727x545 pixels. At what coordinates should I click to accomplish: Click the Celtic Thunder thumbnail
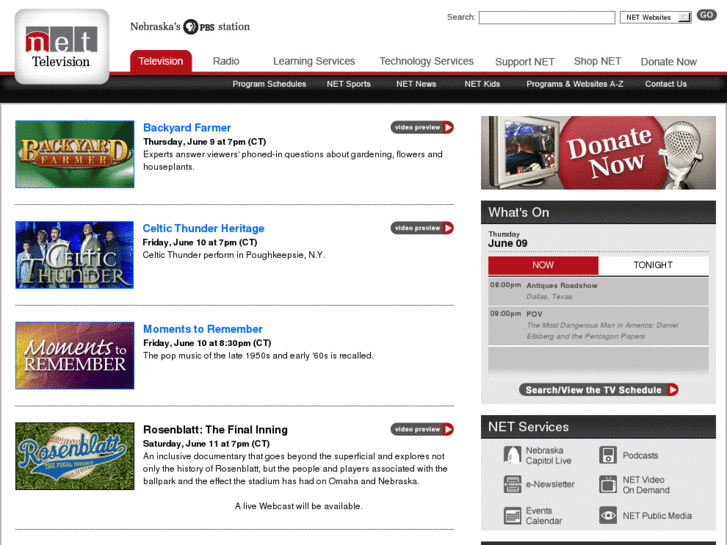[75, 255]
